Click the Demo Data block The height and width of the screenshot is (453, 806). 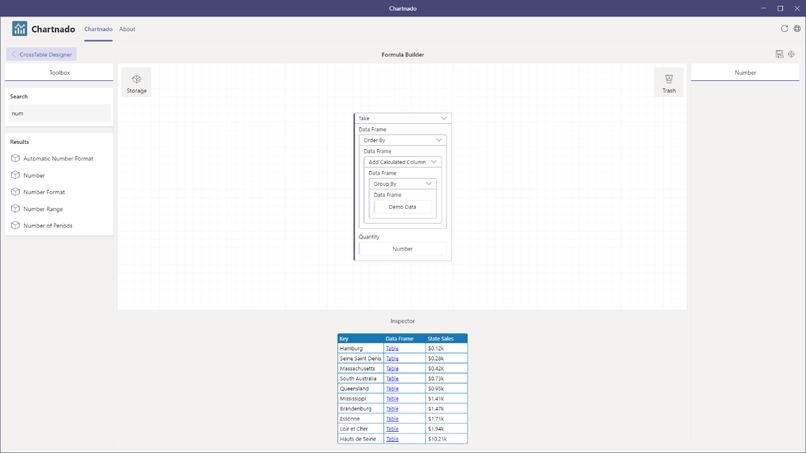402,207
